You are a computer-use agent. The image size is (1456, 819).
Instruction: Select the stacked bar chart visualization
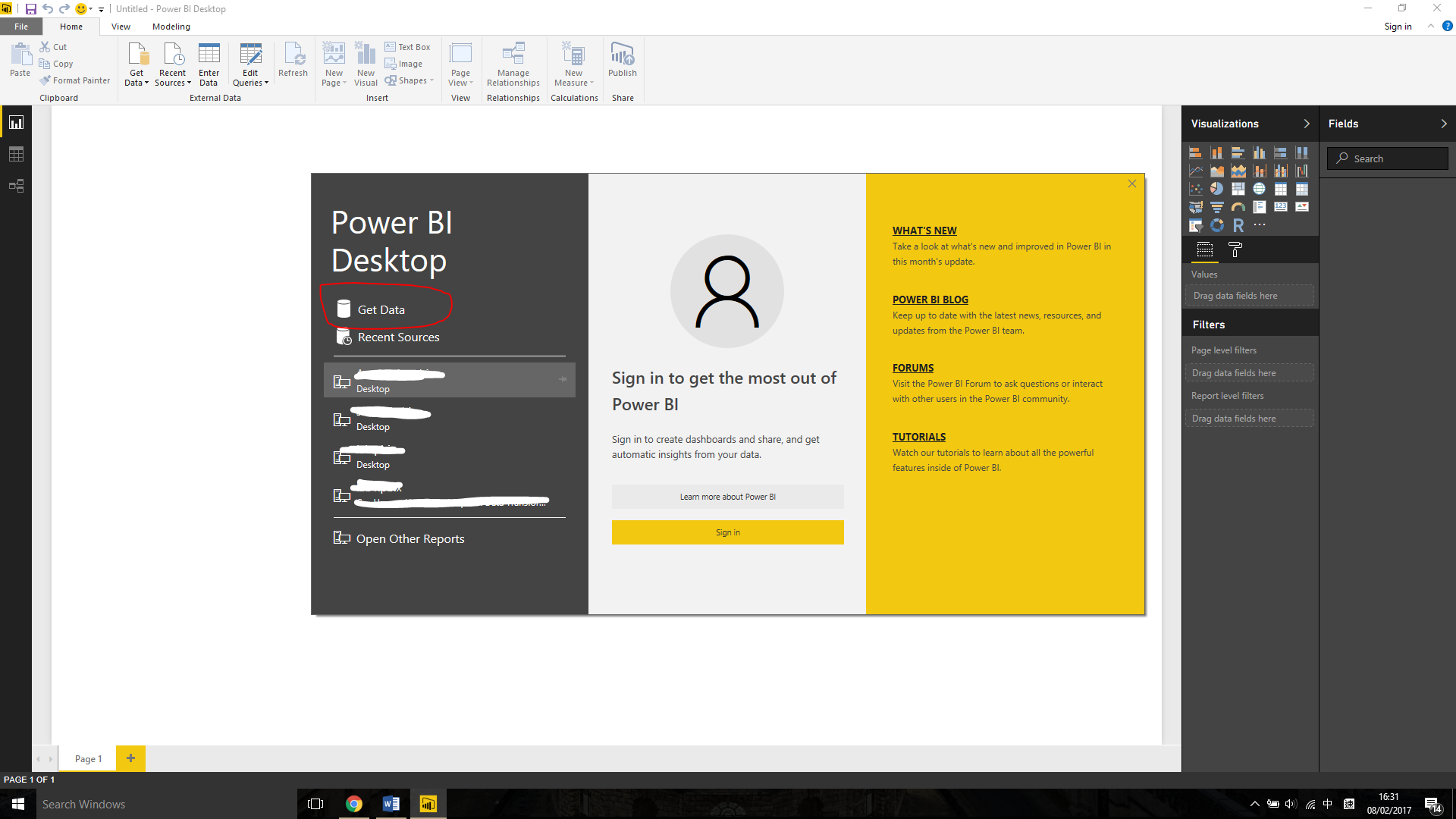[1195, 152]
